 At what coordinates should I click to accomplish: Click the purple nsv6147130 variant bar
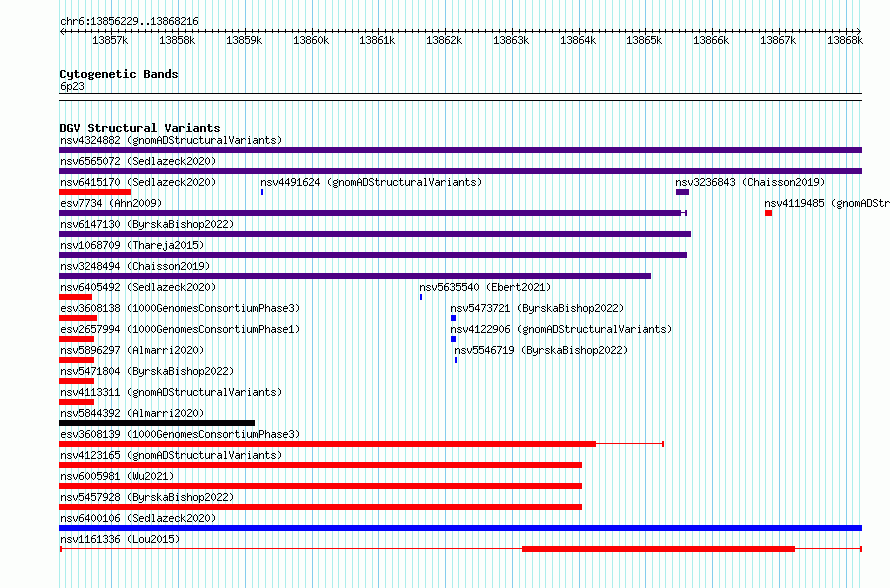pyautogui.click(x=375, y=234)
